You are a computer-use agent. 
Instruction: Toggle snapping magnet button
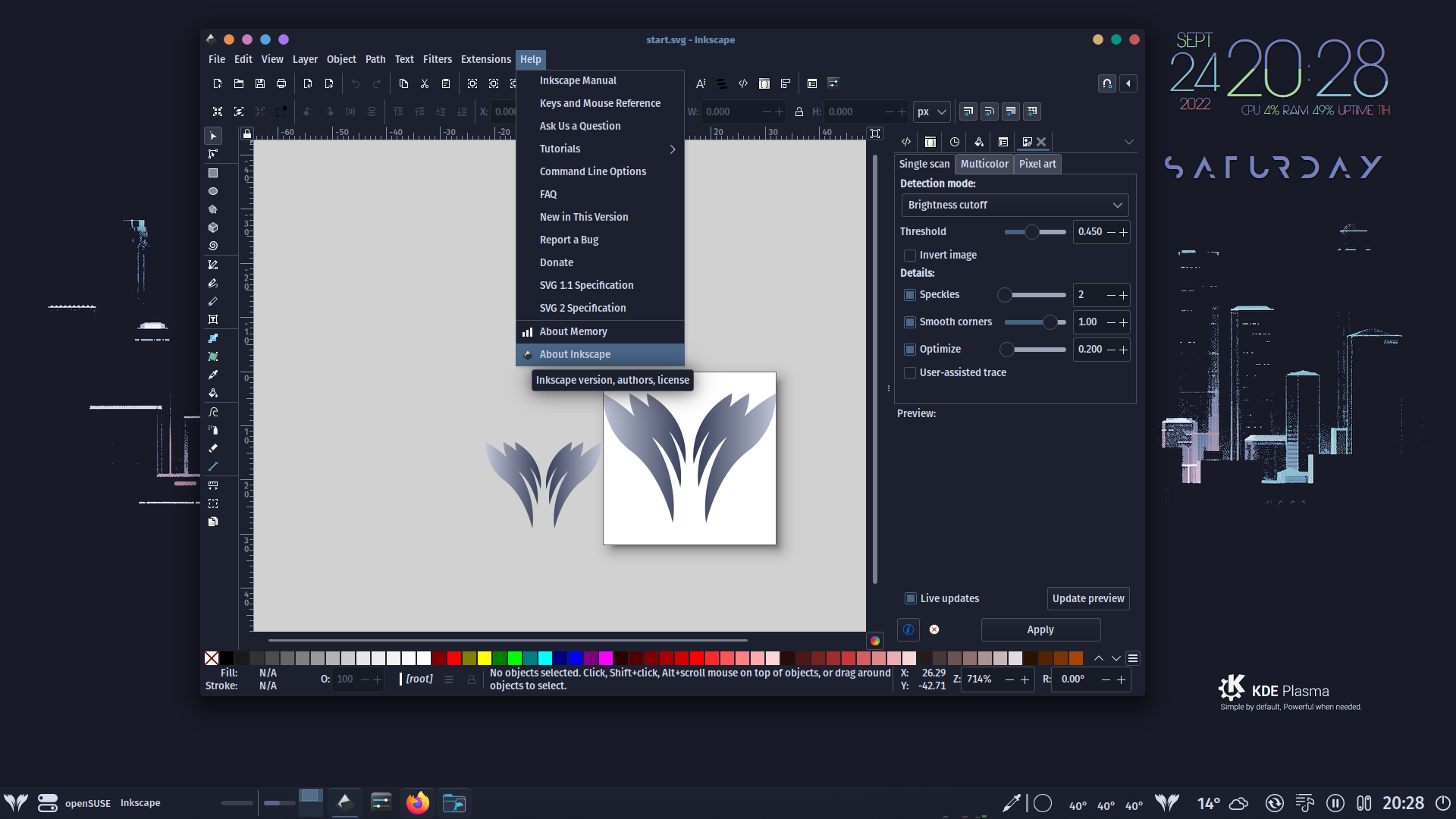(x=1107, y=83)
